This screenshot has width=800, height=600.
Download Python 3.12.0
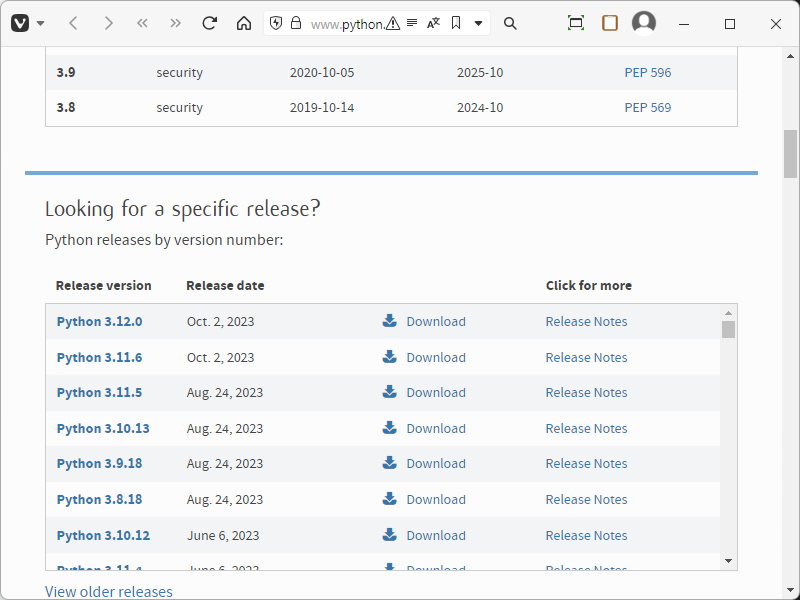click(x=436, y=322)
